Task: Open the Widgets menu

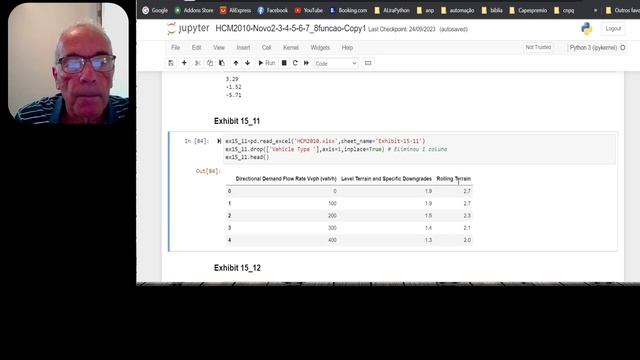Action: coord(320,48)
